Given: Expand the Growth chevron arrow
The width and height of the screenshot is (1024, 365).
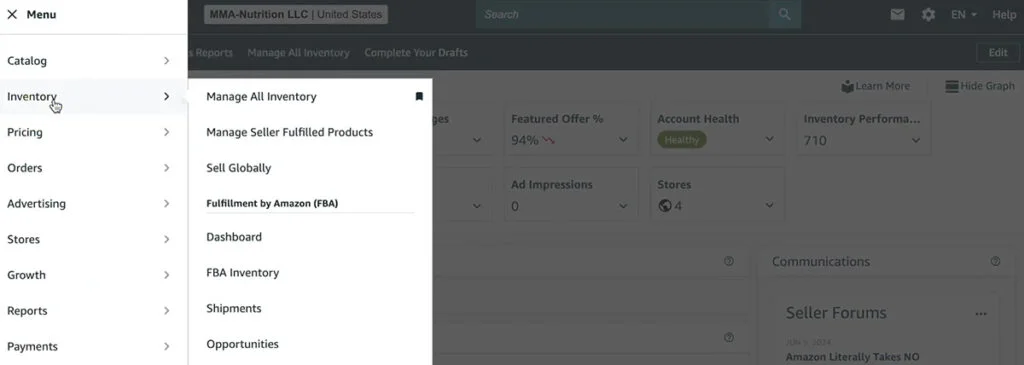Looking at the screenshot, I should pos(167,275).
